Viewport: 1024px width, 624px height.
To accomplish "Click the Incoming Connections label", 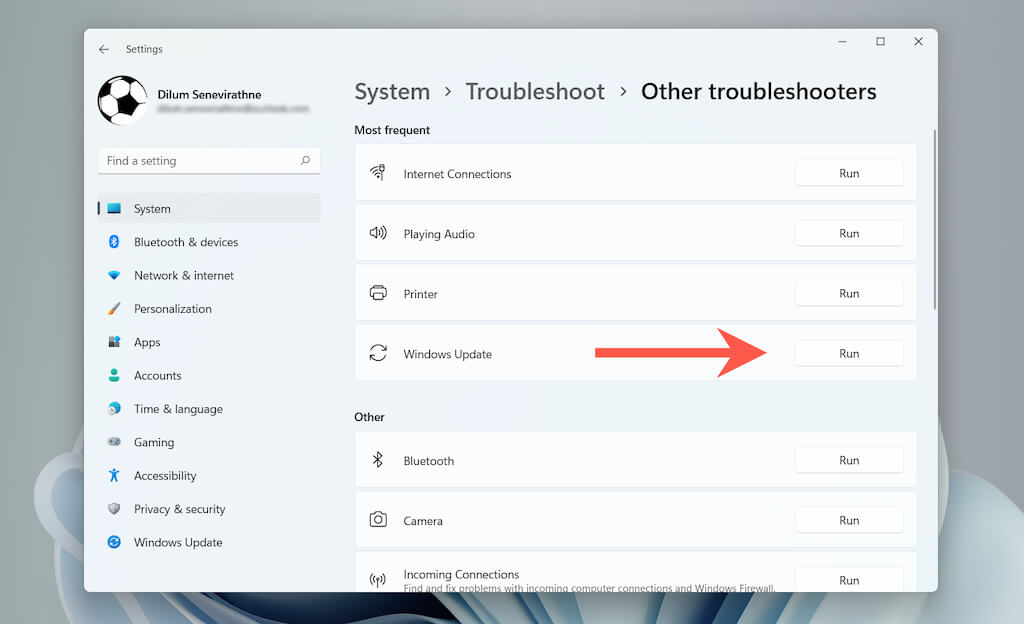I will (x=461, y=574).
